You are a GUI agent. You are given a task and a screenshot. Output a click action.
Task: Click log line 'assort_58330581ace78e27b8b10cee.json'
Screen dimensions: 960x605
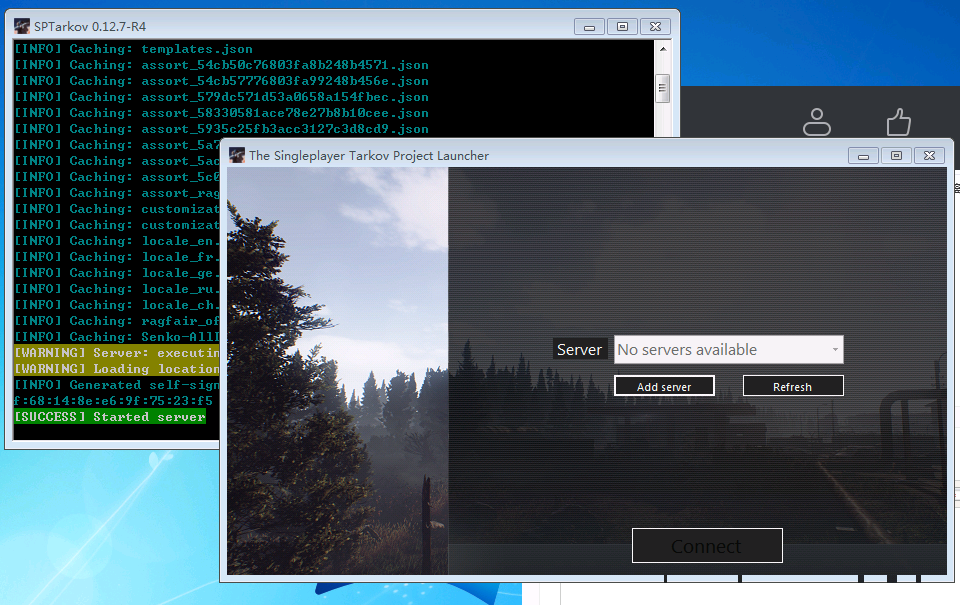pyautogui.click(x=221, y=113)
